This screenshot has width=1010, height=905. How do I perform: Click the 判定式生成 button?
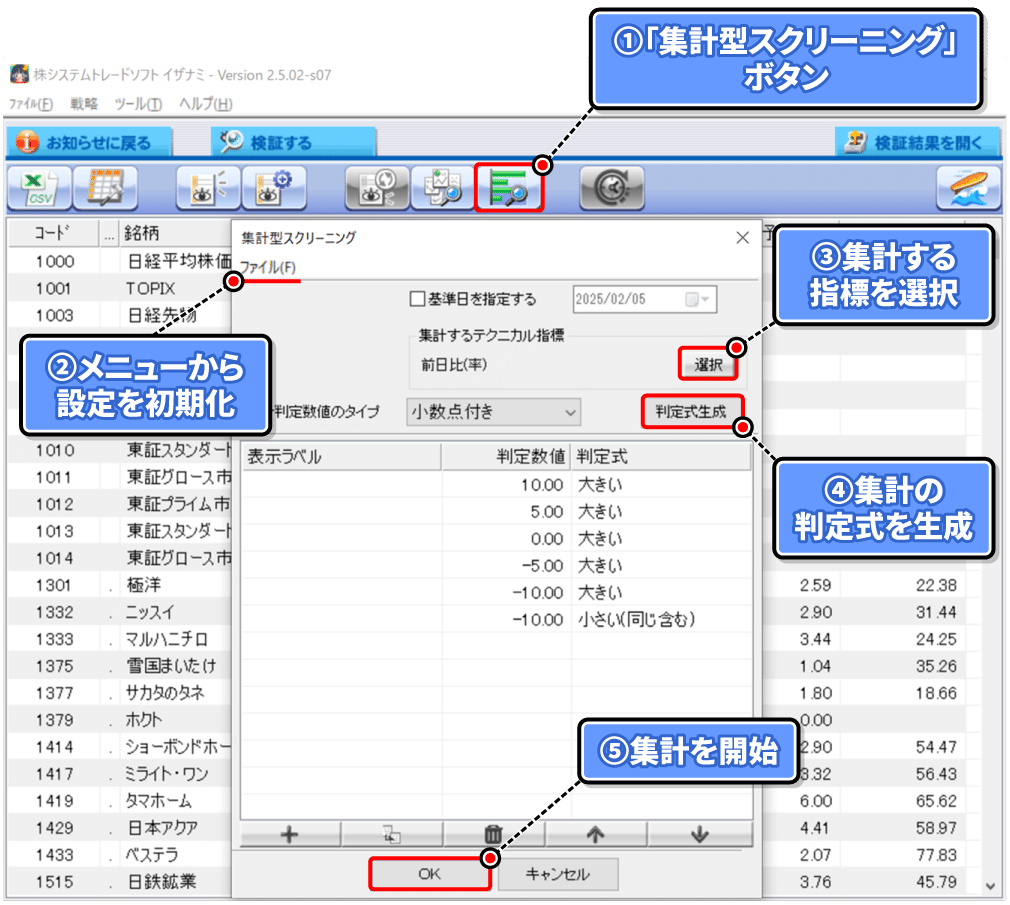[x=692, y=412]
